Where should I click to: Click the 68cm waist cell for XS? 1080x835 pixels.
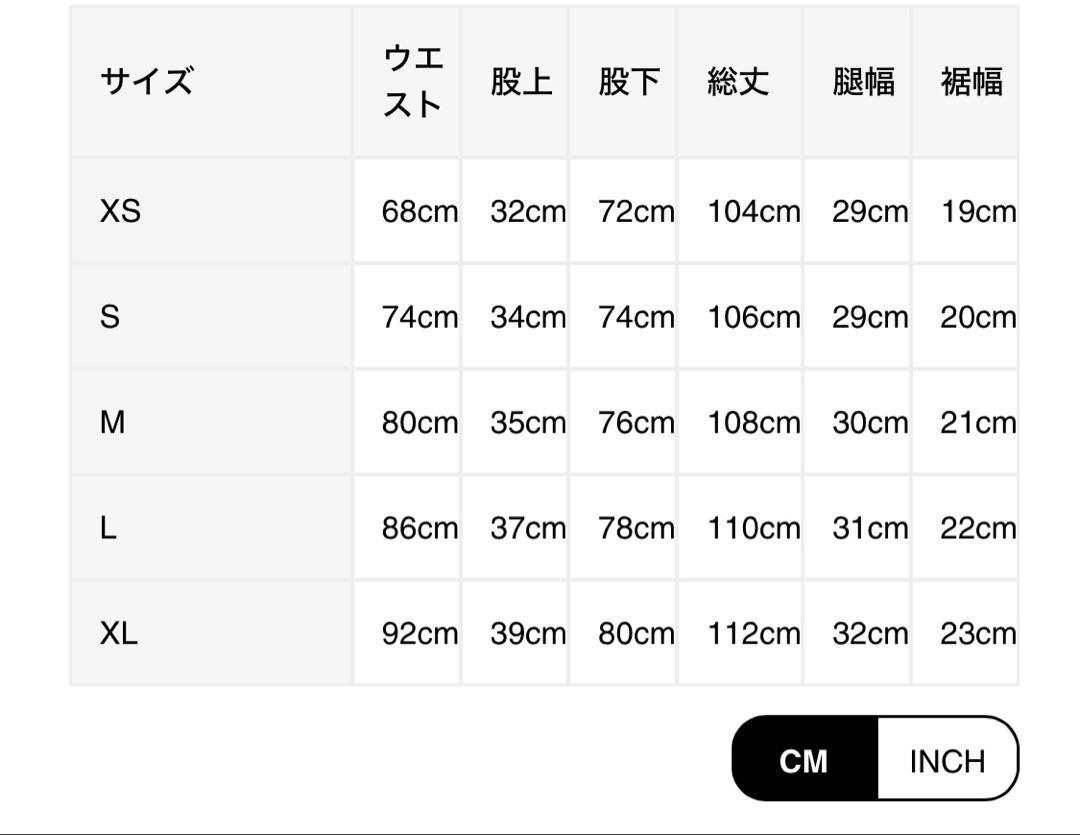click(x=407, y=211)
